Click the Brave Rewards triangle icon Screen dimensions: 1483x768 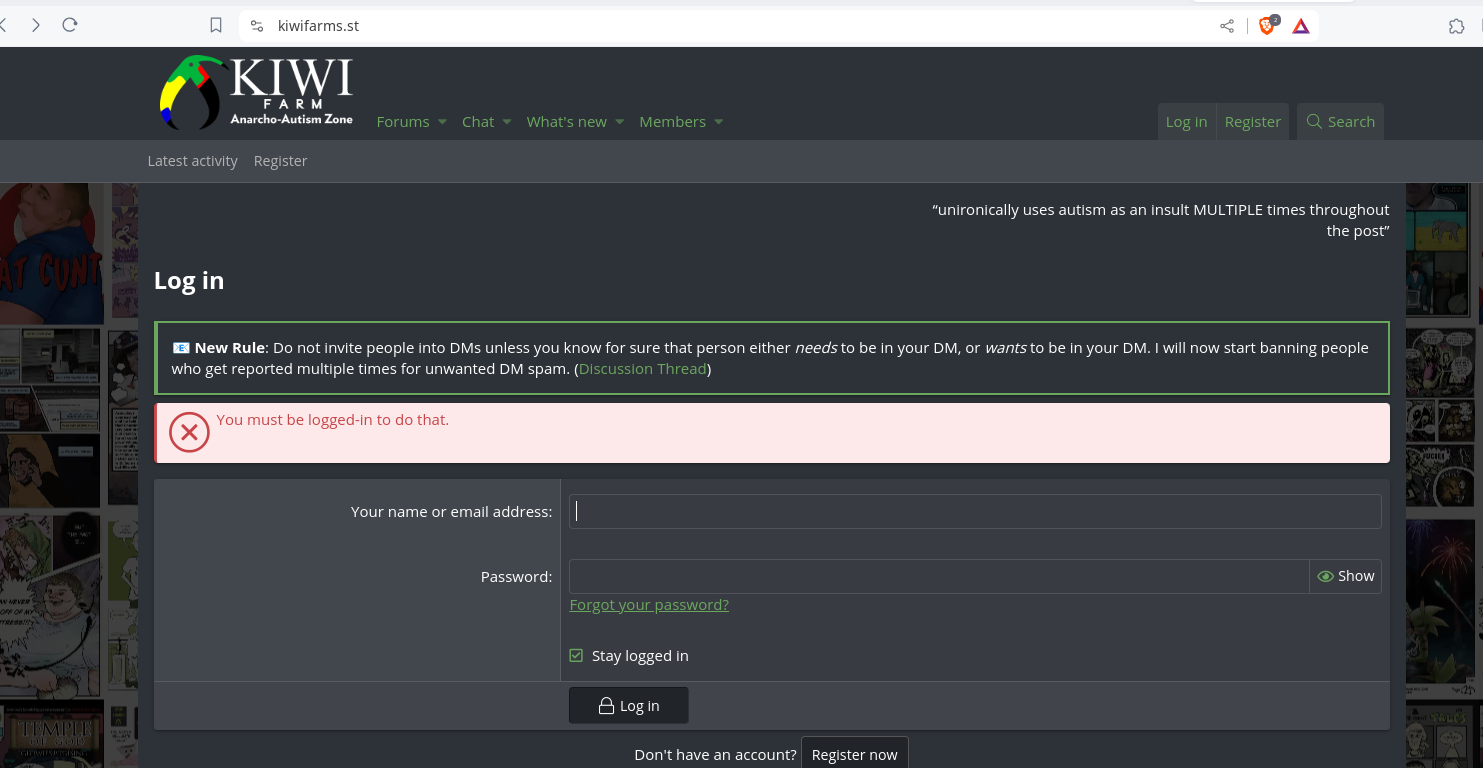[x=1301, y=26]
